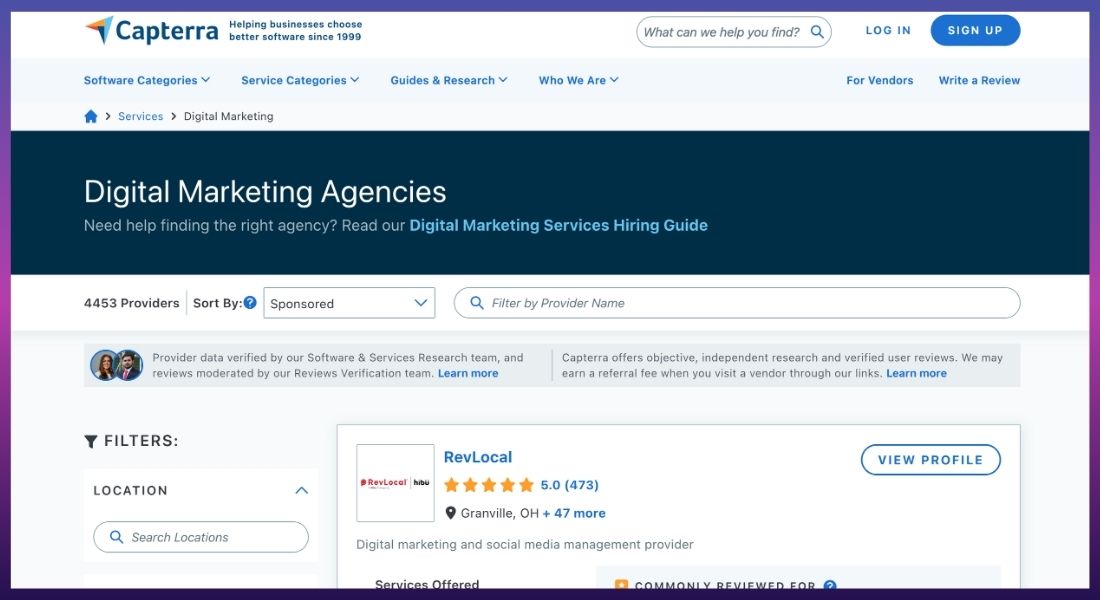
Task: Click the Filters funnel icon
Action: click(x=90, y=441)
